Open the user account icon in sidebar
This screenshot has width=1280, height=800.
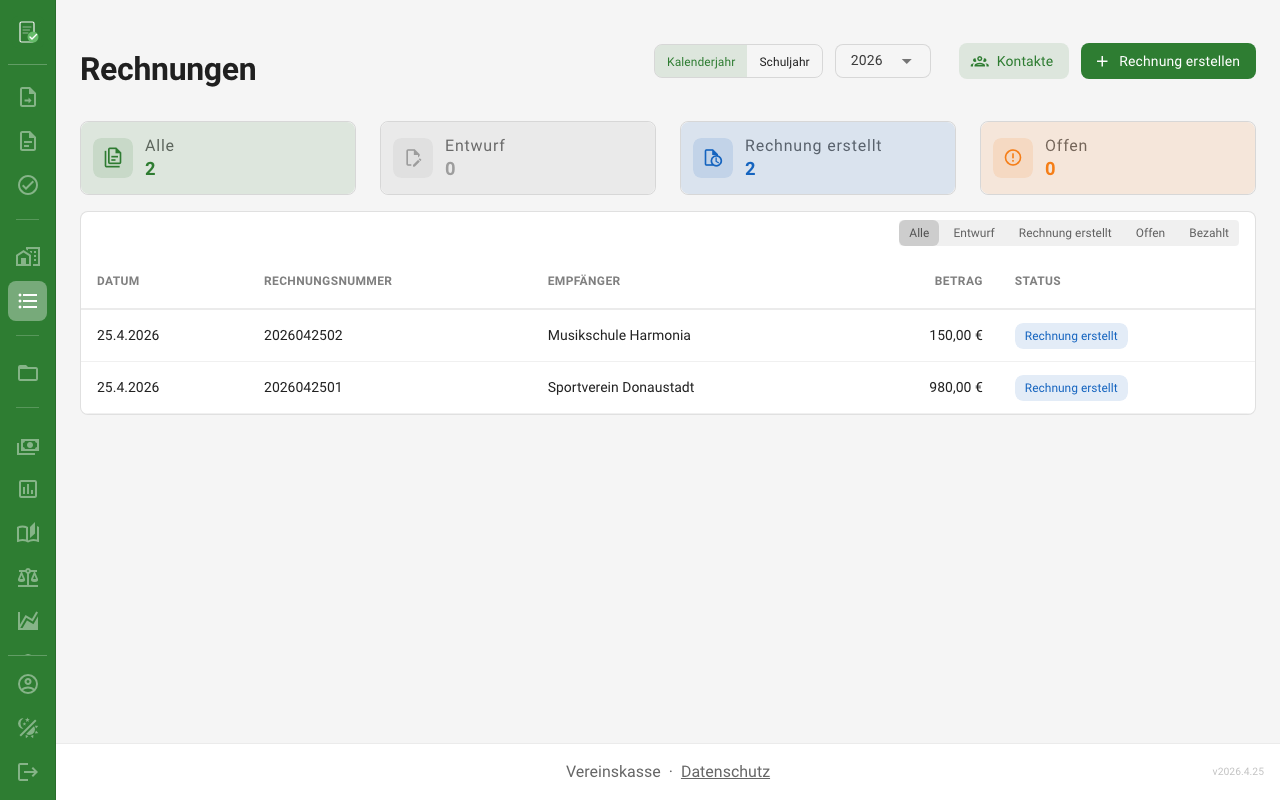[x=28, y=684]
